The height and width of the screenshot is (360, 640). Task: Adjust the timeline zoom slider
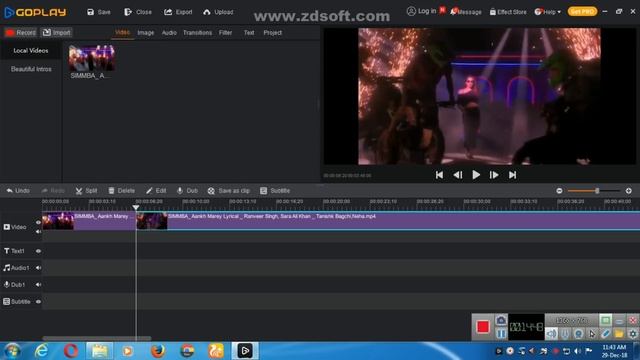(x=597, y=191)
